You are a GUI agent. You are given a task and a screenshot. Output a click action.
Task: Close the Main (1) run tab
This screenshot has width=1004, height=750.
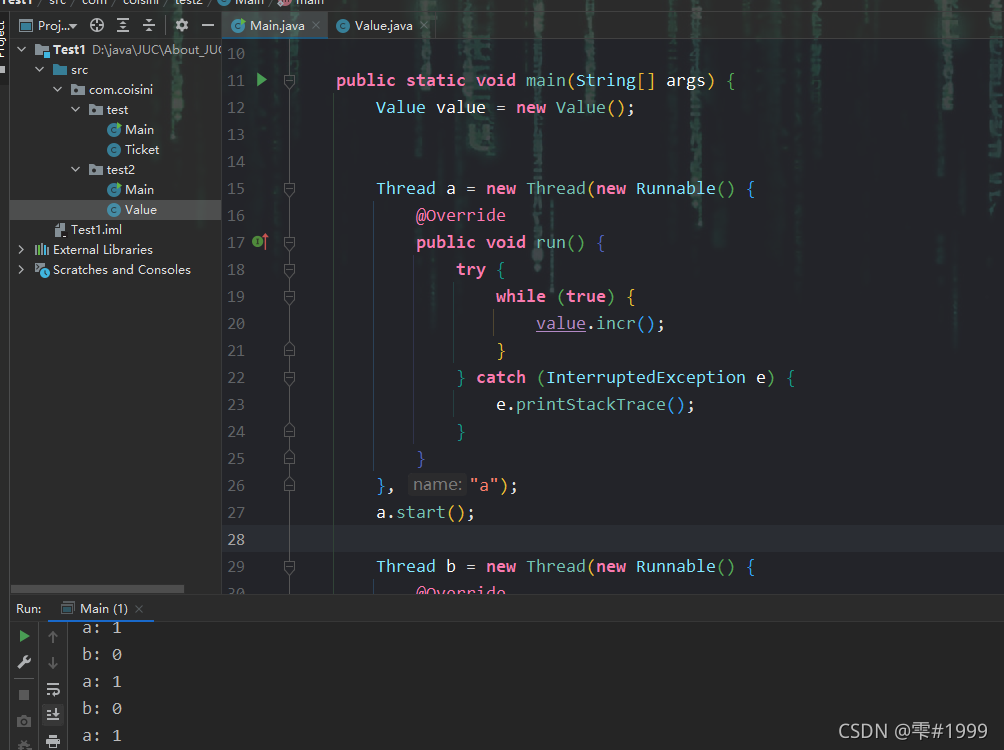click(x=139, y=608)
